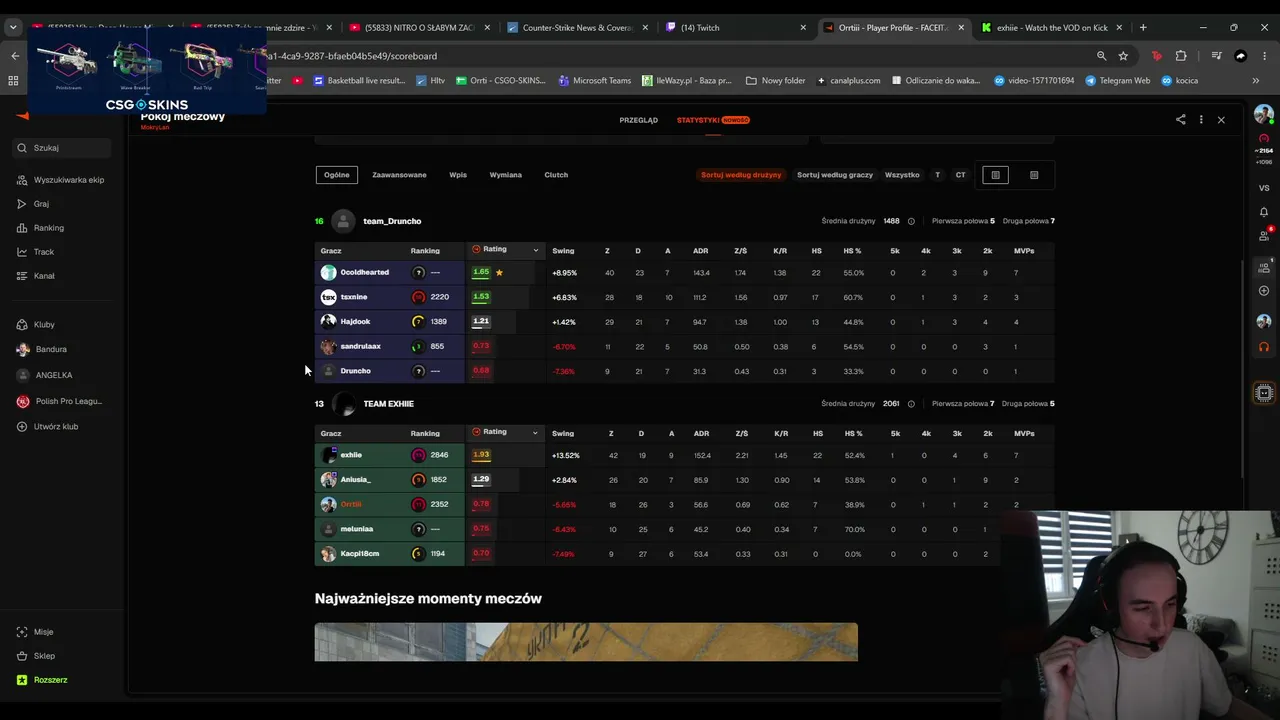The image size is (1280, 720).
Task: Open the match highlight video thumbnail
Action: [x=586, y=642]
